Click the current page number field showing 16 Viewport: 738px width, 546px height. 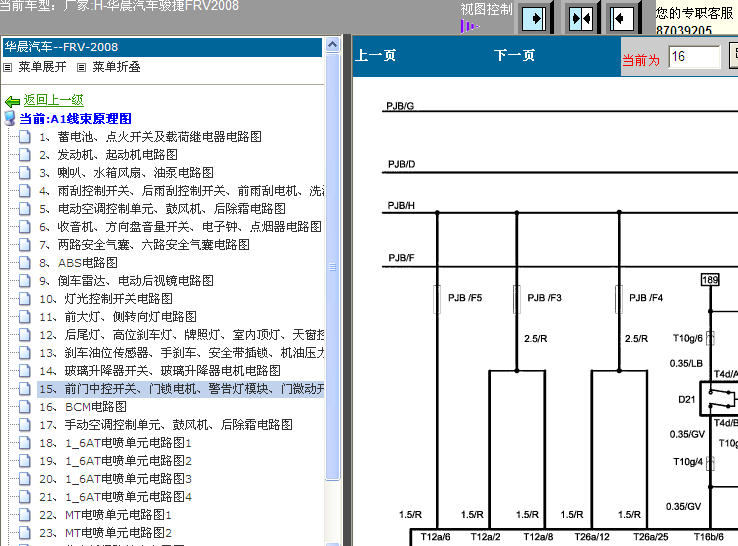tap(694, 57)
